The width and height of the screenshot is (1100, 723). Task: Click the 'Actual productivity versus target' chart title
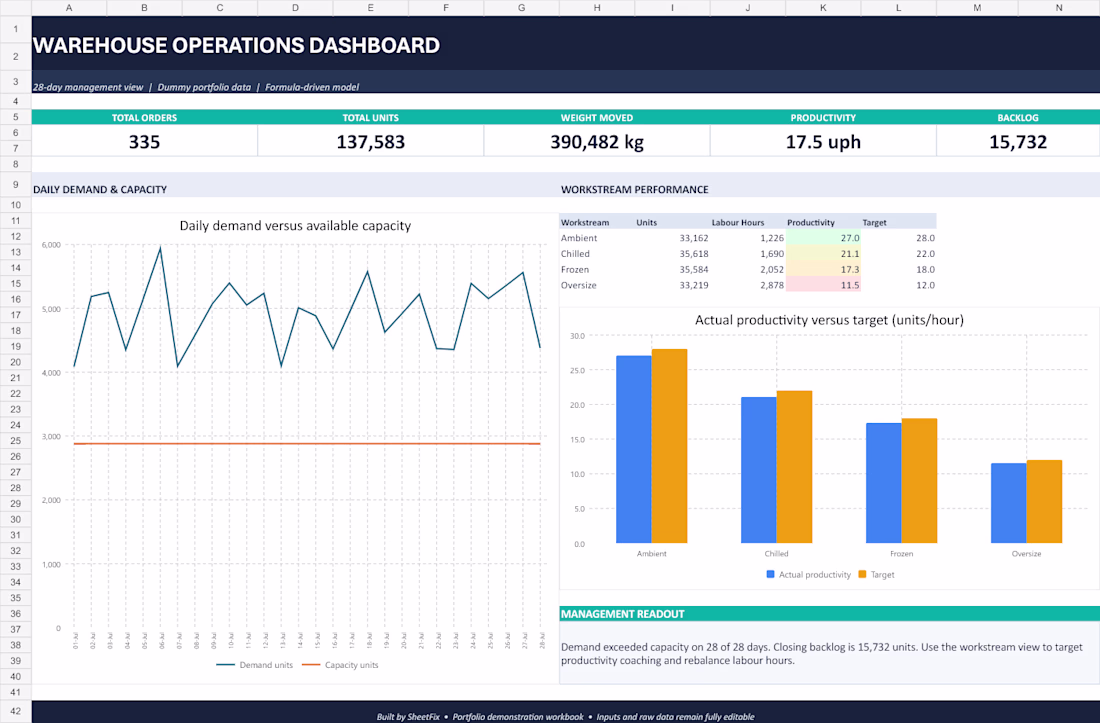(829, 320)
